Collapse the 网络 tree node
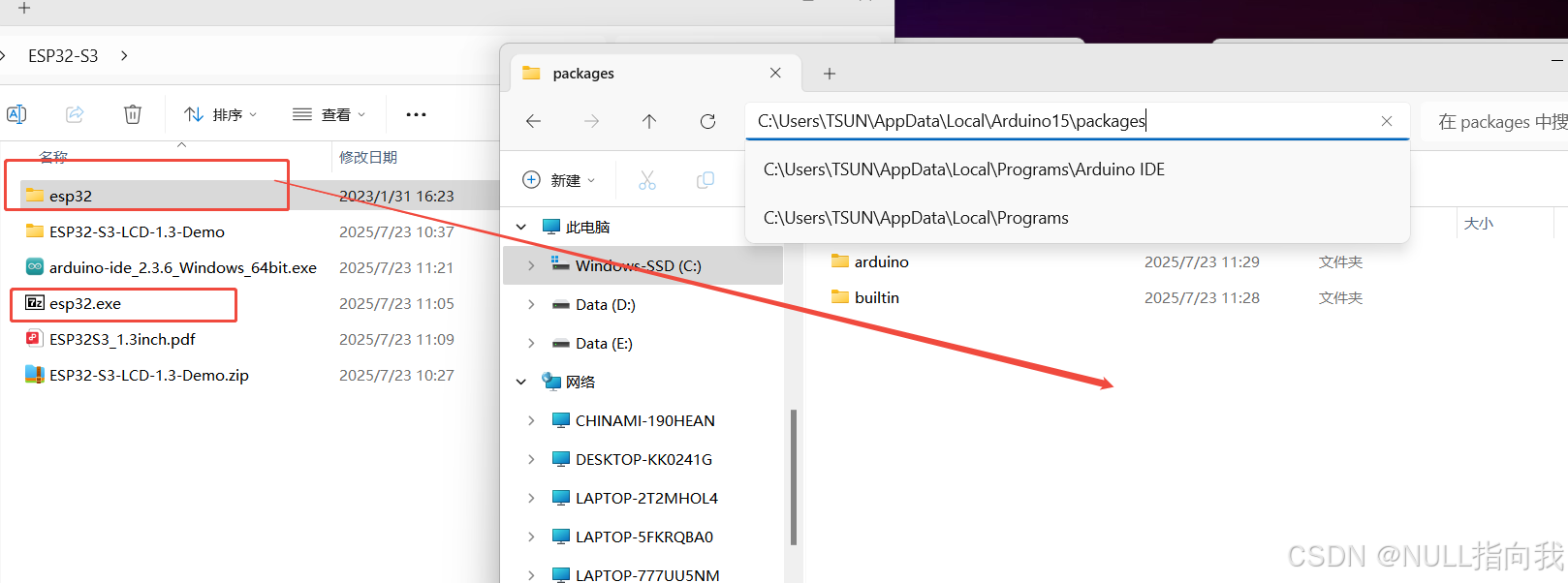 coord(521,382)
